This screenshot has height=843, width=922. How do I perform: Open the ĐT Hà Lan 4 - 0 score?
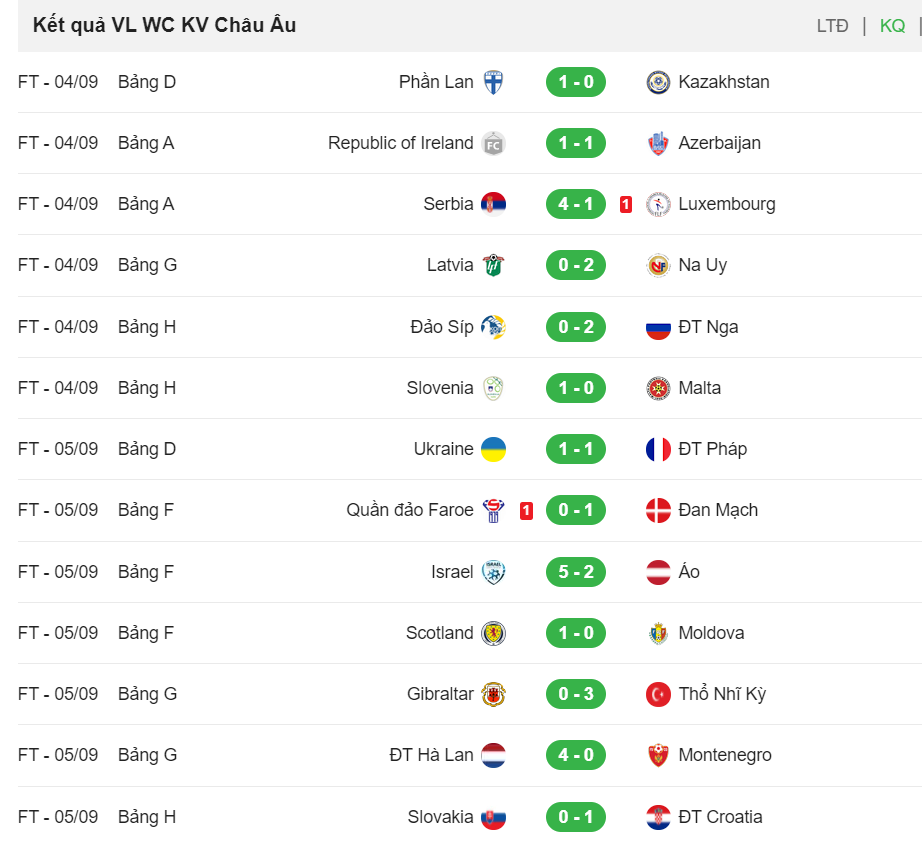[x=576, y=755]
